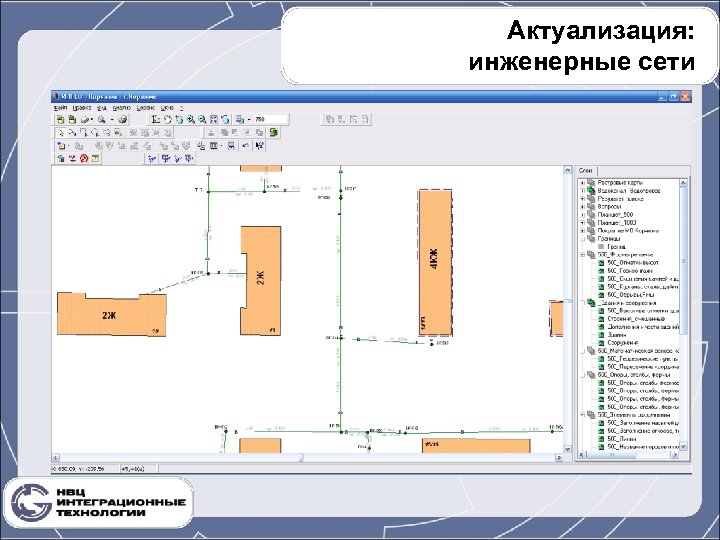
Task: Click the second blue network tool icon
Action: (165, 159)
